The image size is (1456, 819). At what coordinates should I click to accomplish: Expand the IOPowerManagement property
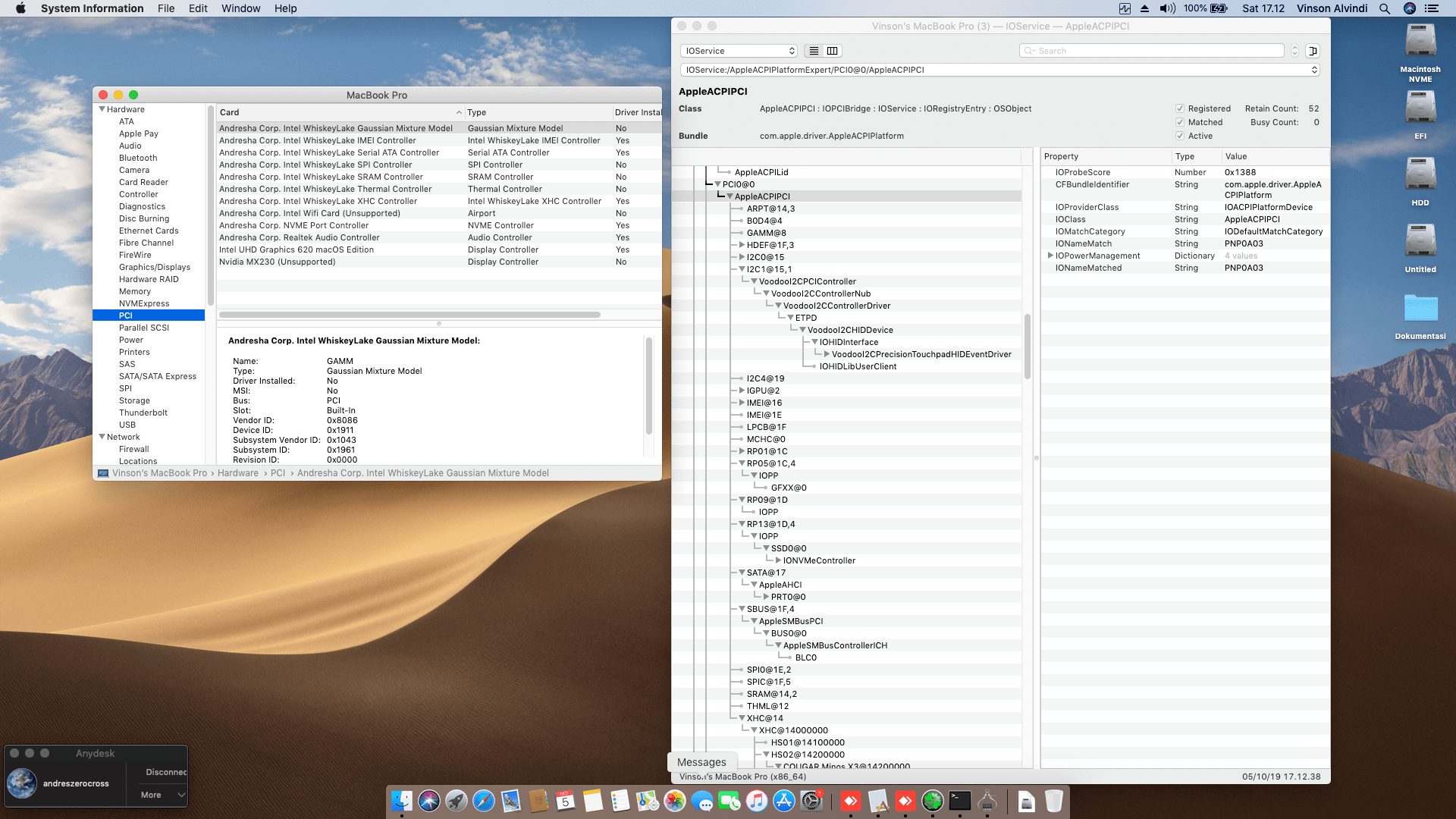click(1050, 256)
